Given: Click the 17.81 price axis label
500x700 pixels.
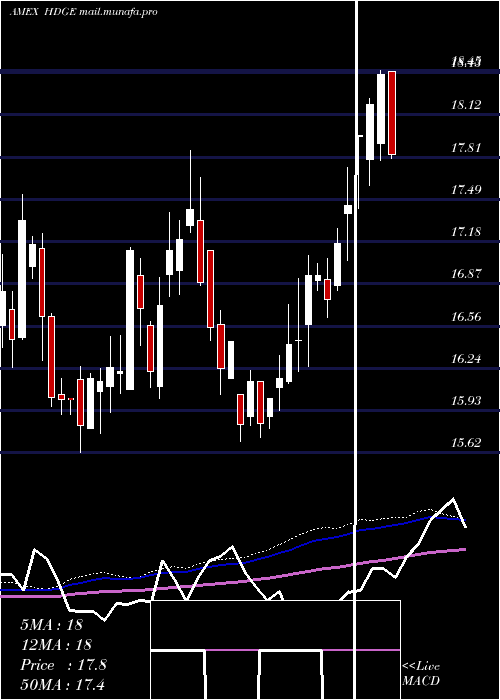Looking at the screenshot, I should coord(466,148).
